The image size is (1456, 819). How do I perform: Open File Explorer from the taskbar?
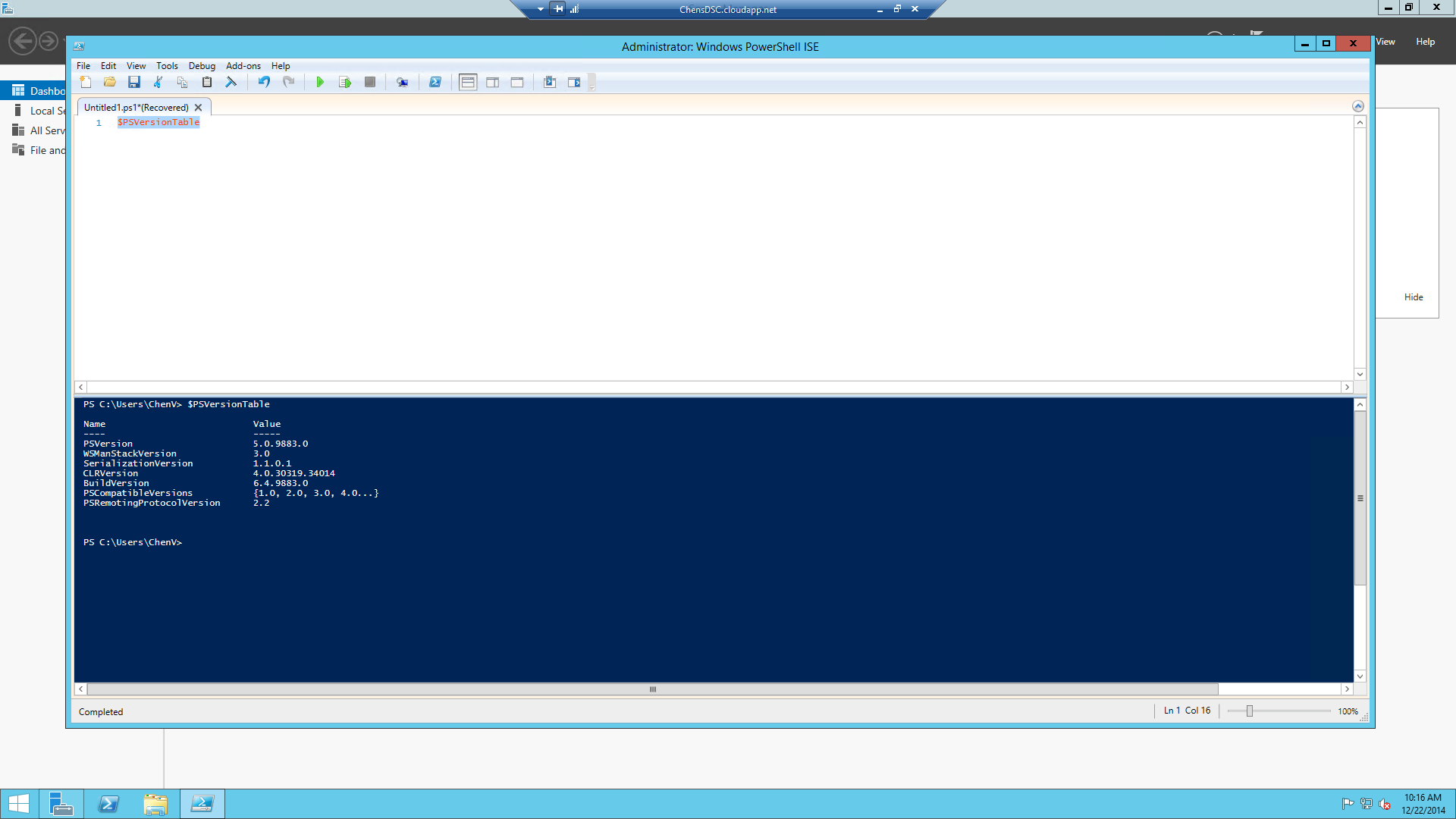tap(155, 804)
